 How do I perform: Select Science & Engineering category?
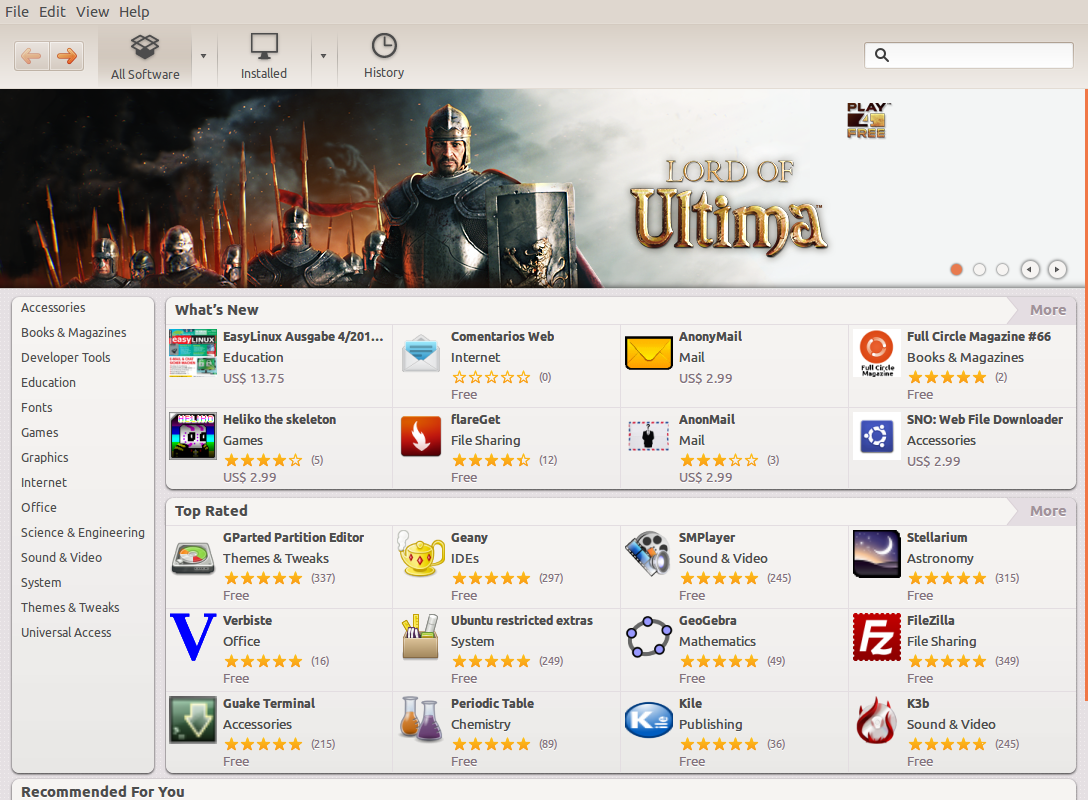pyautogui.click(x=83, y=532)
